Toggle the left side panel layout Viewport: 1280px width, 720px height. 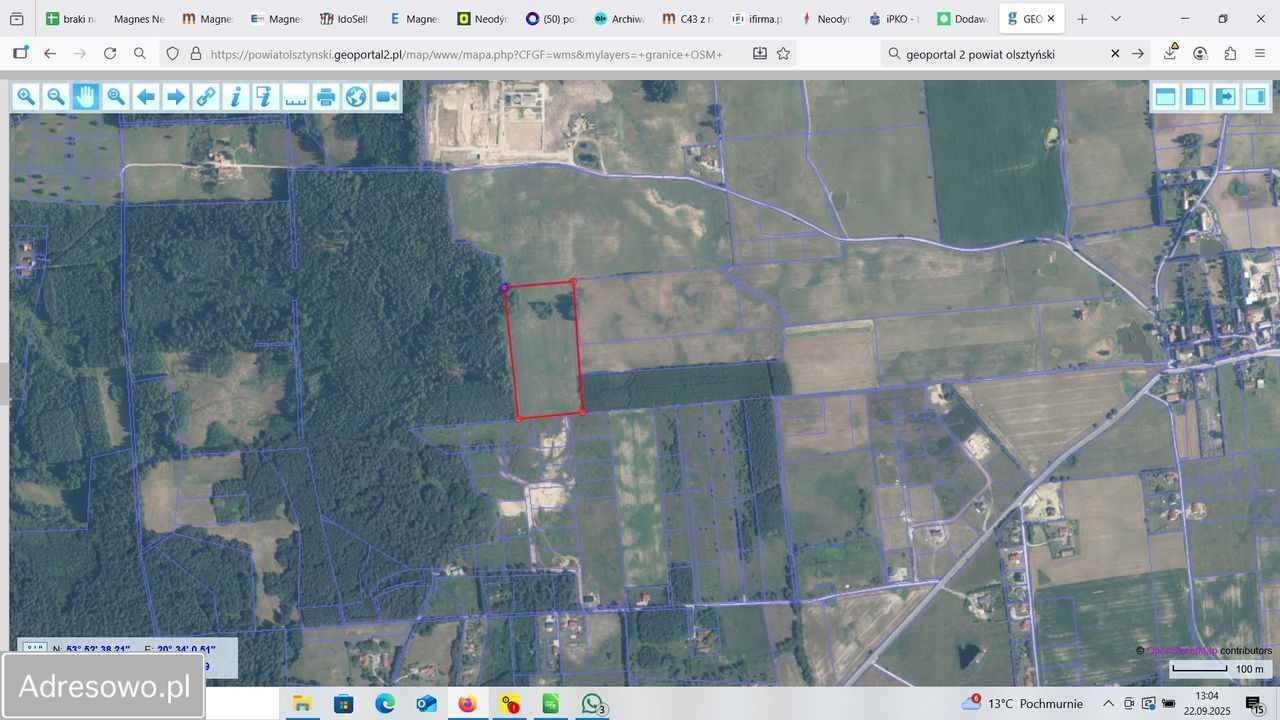[x=1195, y=97]
